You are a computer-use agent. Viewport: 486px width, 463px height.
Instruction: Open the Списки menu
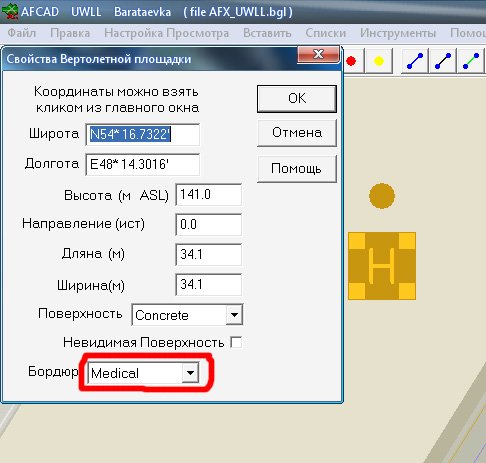326,33
